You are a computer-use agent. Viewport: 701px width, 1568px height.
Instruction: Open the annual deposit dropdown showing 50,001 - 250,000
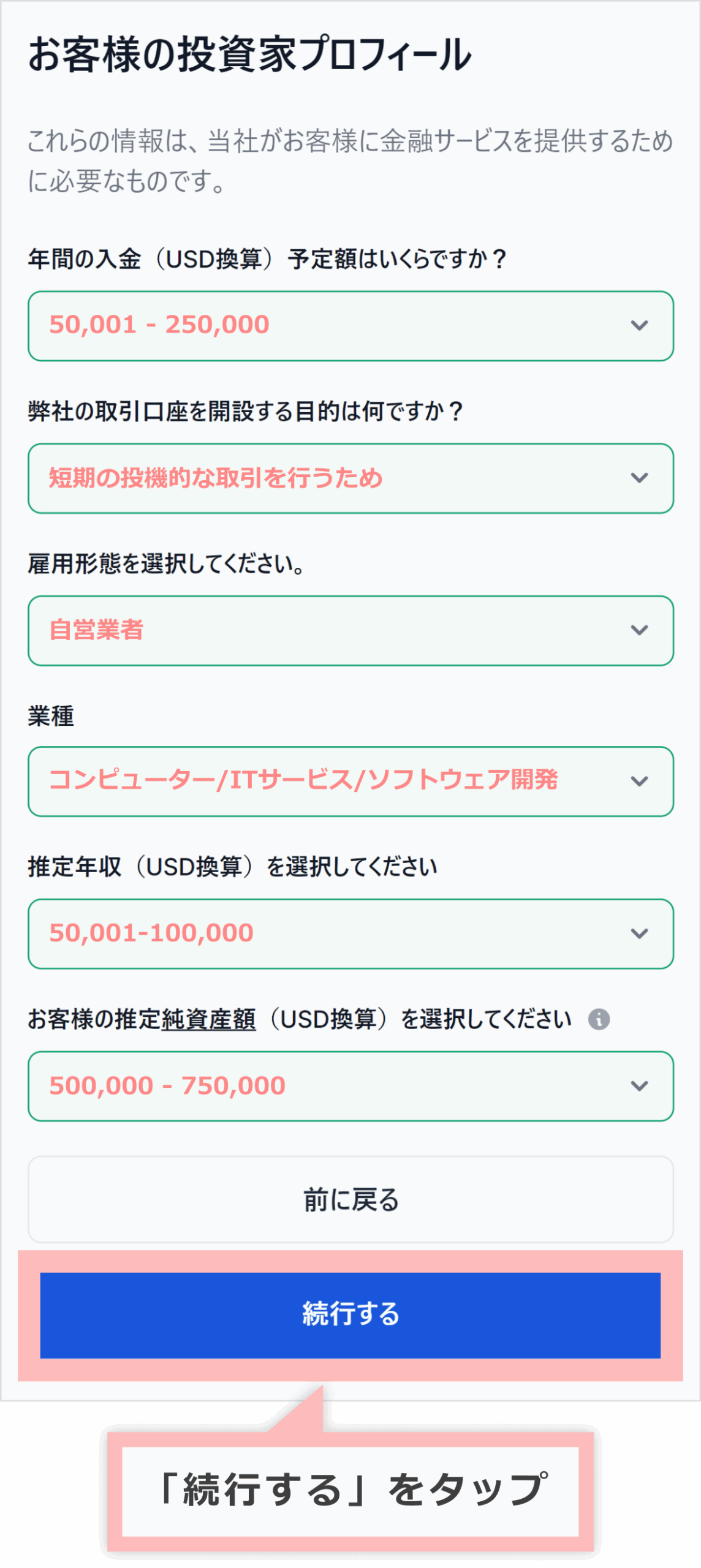point(331,325)
